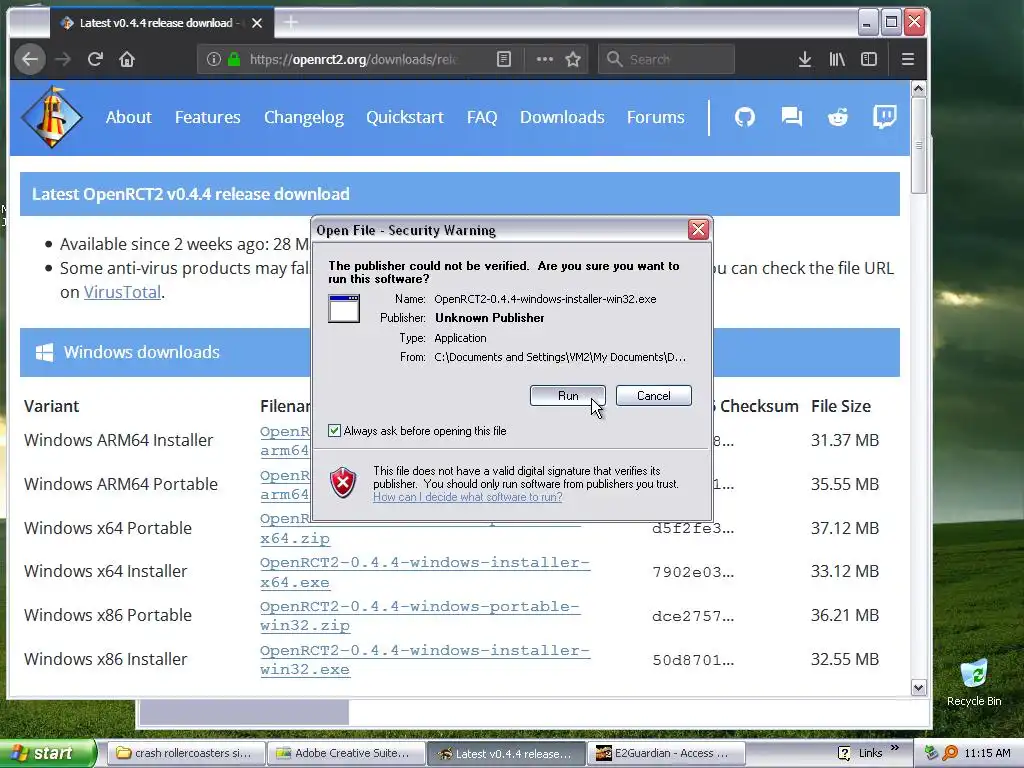Open the Recycle Bin desktop icon

(x=974, y=682)
